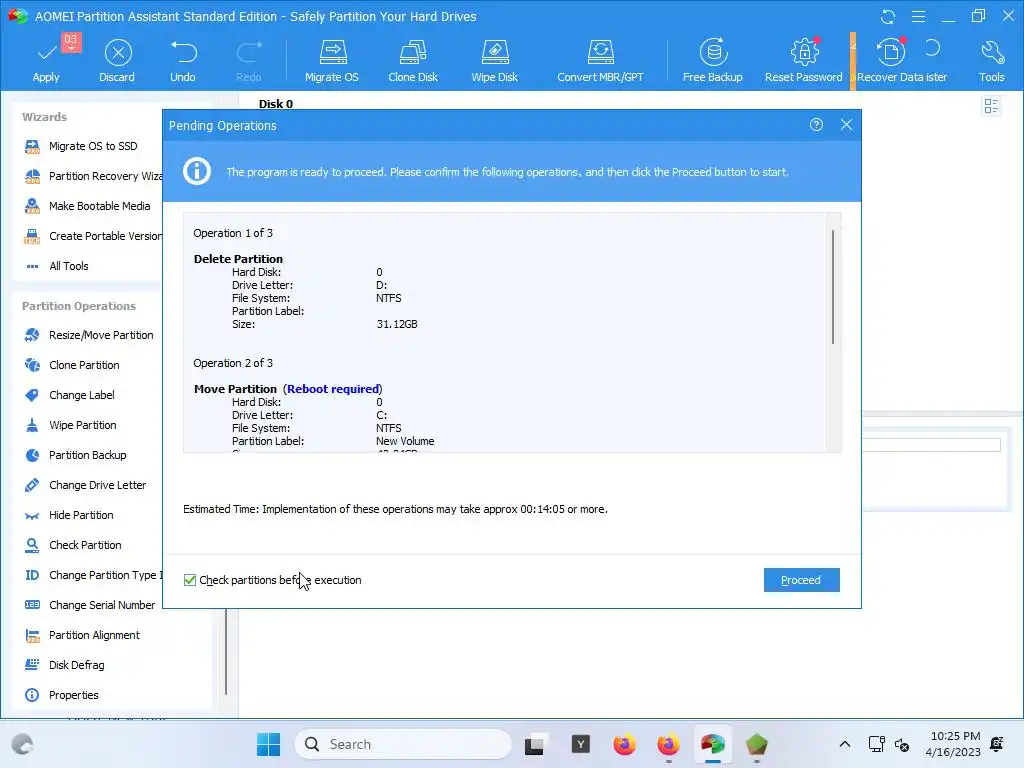This screenshot has width=1024, height=768.
Task: Open the taskbar clock and date
Action: [953, 744]
